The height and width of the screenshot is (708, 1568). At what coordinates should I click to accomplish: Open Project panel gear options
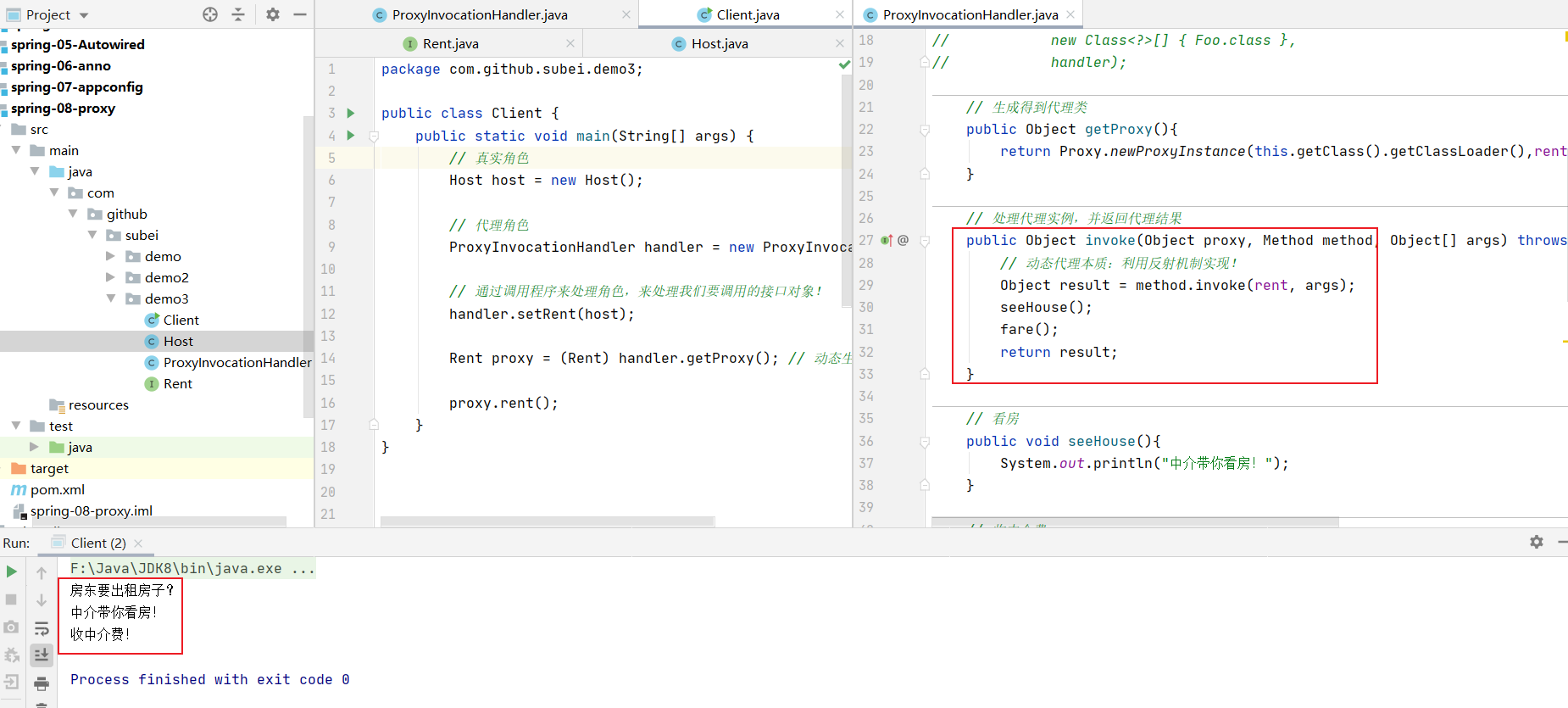(x=272, y=14)
